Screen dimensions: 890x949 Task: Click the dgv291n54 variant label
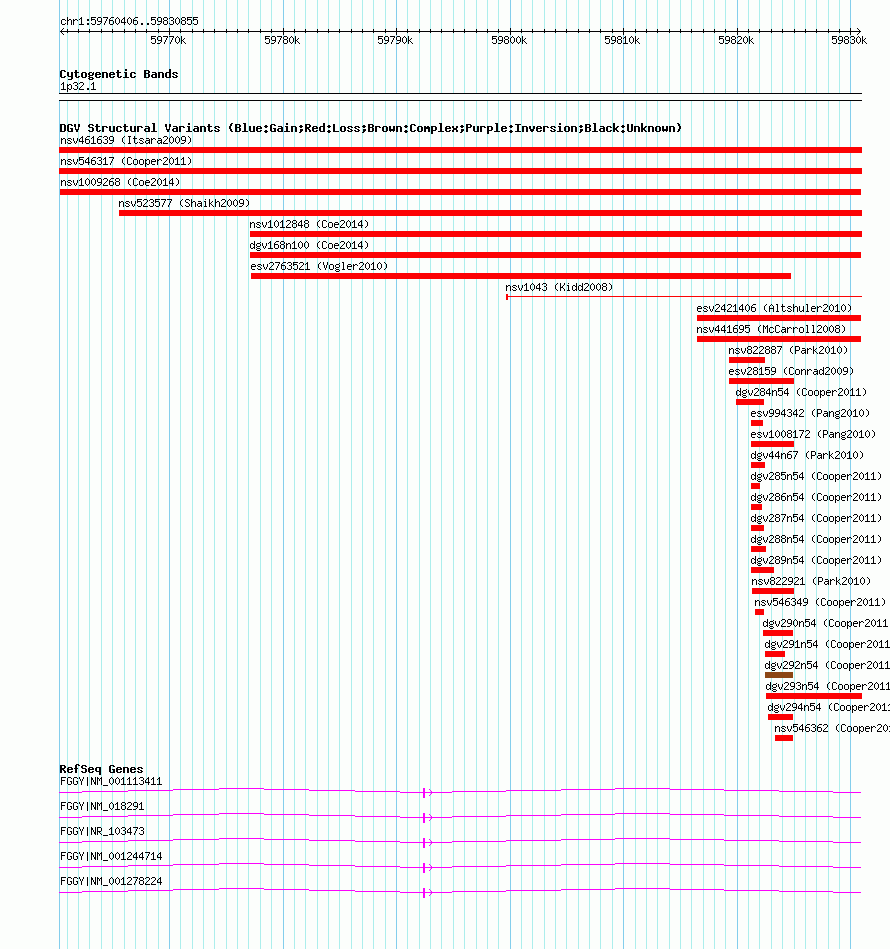click(826, 645)
